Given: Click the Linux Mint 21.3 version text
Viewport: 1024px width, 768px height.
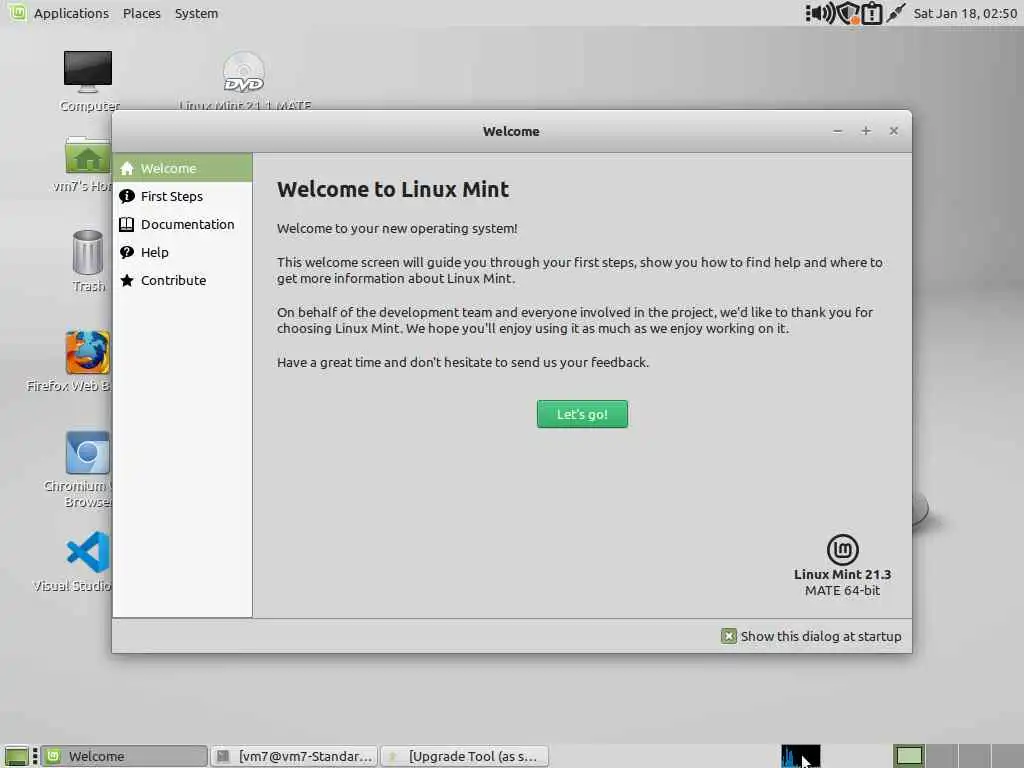Looking at the screenshot, I should click(x=842, y=574).
